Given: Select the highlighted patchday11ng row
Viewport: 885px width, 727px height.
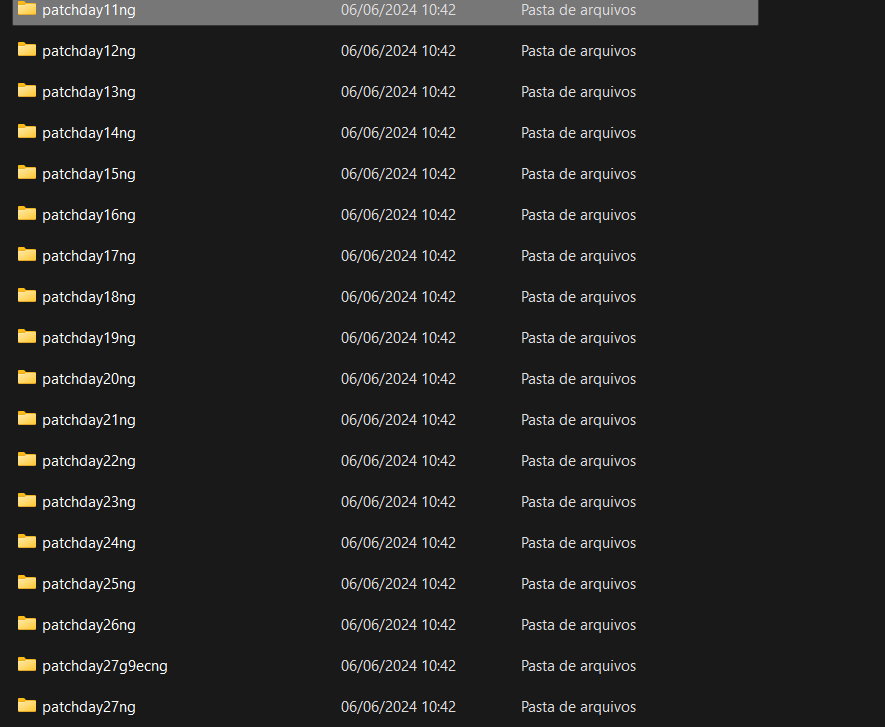Looking at the screenshot, I should 385,11.
